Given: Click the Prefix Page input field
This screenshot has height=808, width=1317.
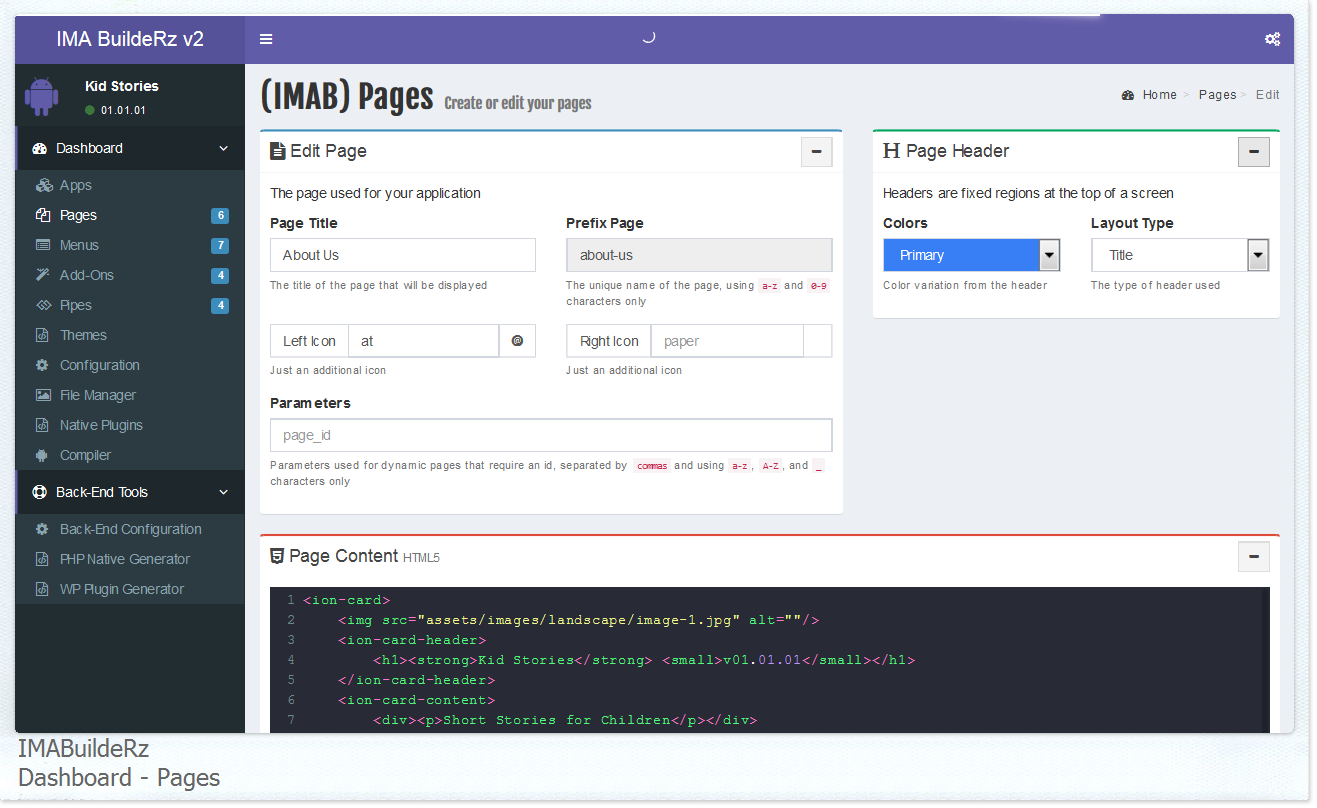Looking at the screenshot, I should pos(699,255).
